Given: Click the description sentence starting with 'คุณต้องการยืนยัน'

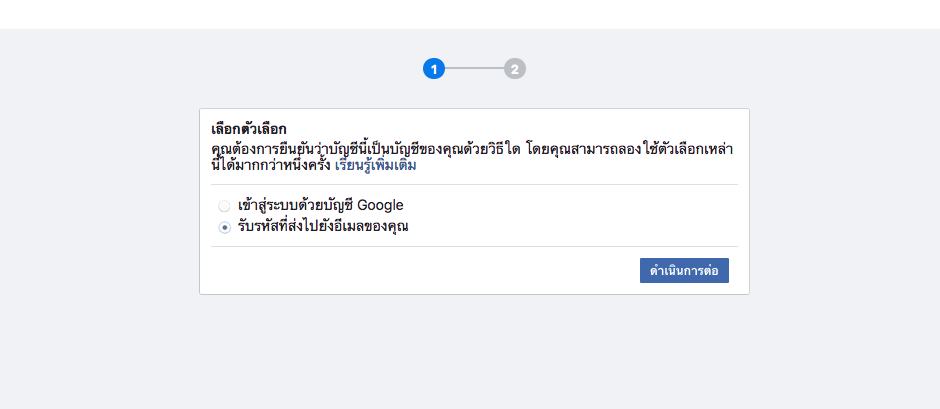Looking at the screenshot, I should pos(400,149).
